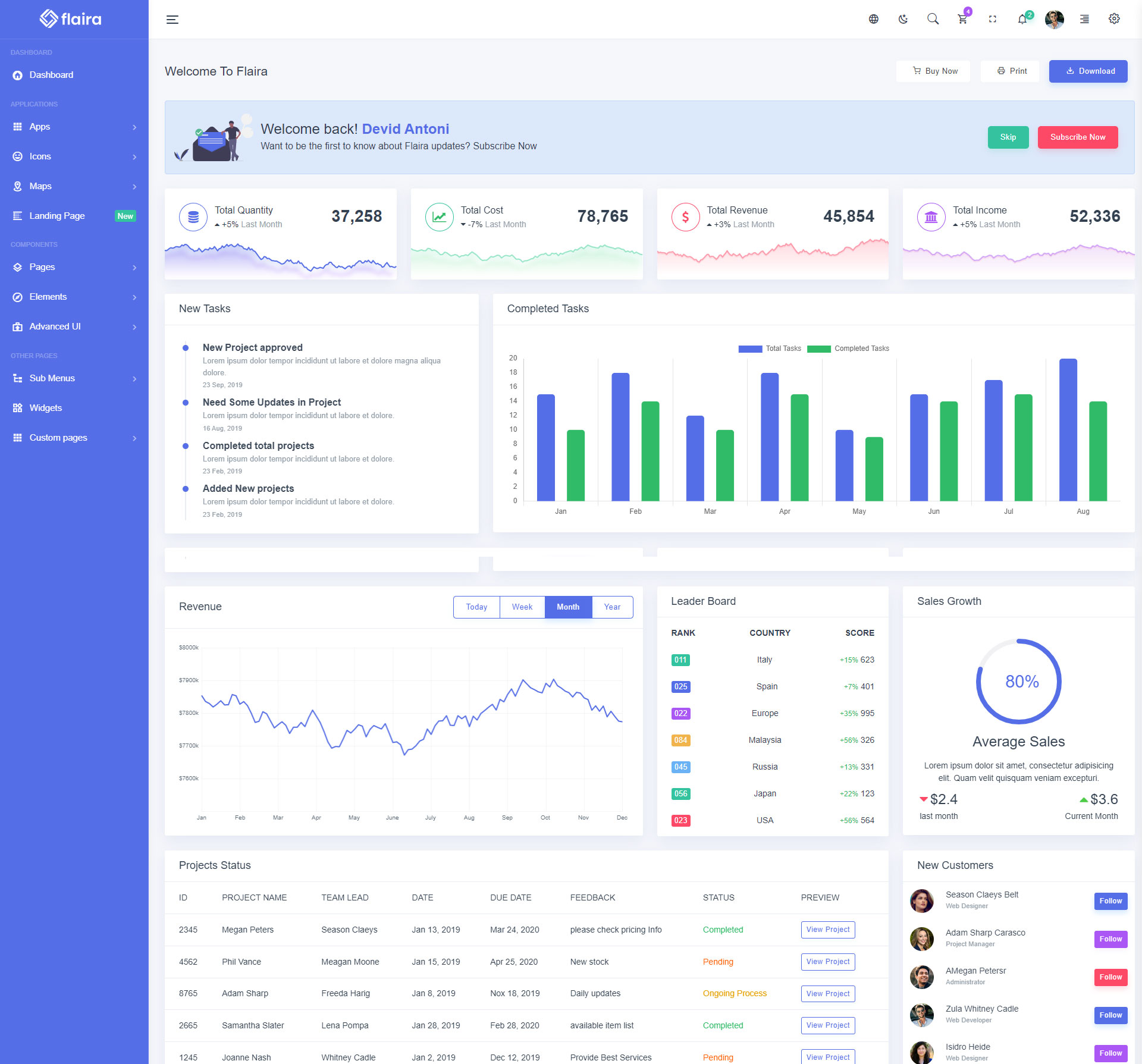Toggle Completed Tasks legend green swatch
The image size is (1142, 1064).
tap(818, 349)
